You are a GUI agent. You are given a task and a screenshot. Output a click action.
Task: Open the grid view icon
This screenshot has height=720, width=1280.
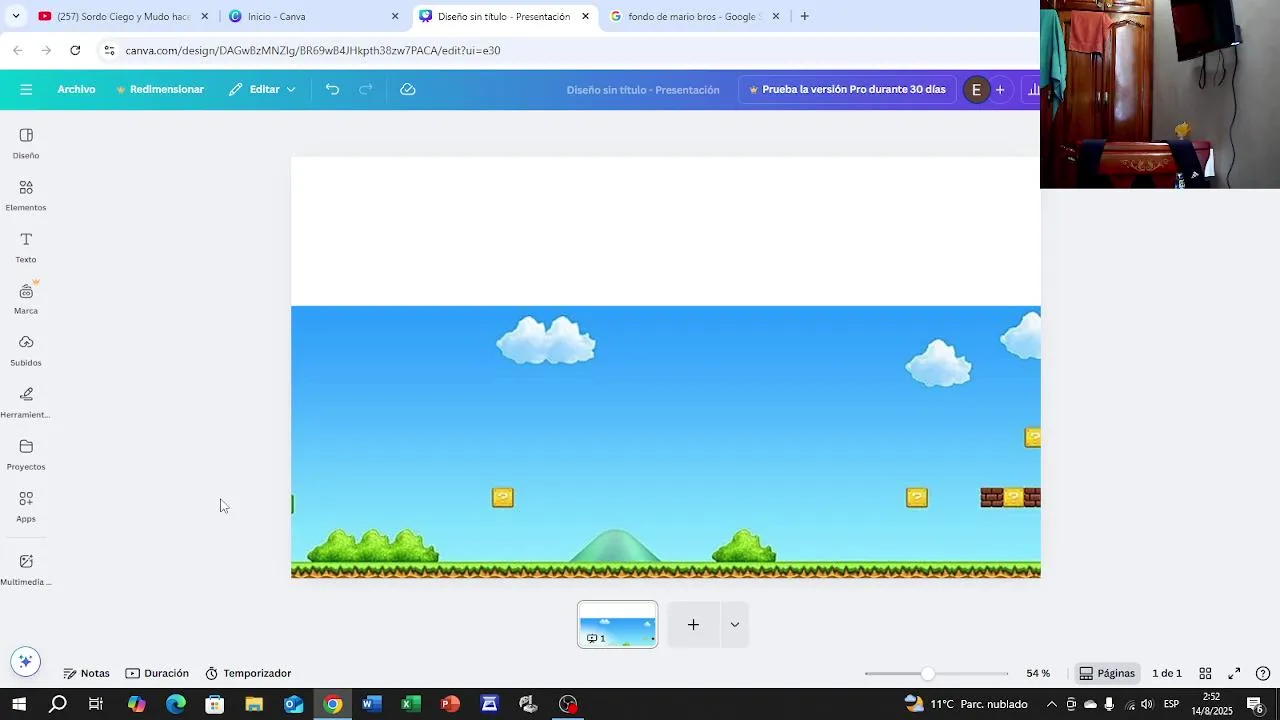pyautogui.click(x=1205, y=674)
